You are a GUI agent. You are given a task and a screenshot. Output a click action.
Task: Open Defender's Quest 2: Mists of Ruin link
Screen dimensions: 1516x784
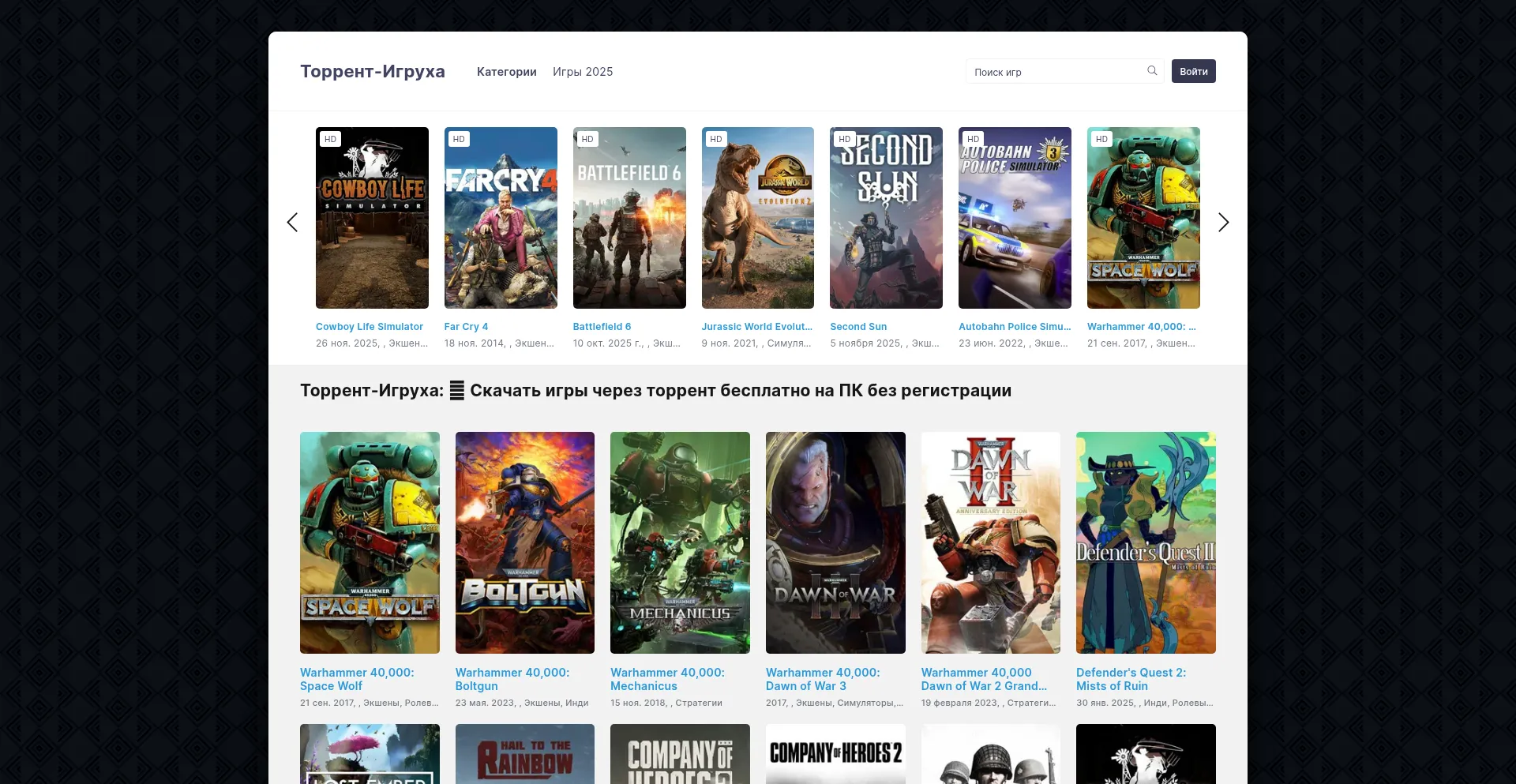(x=1131, y=679)
